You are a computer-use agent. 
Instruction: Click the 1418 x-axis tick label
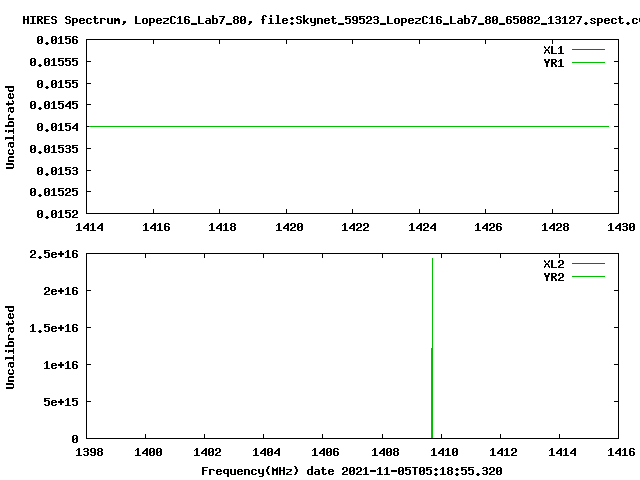tap(222, 227)
